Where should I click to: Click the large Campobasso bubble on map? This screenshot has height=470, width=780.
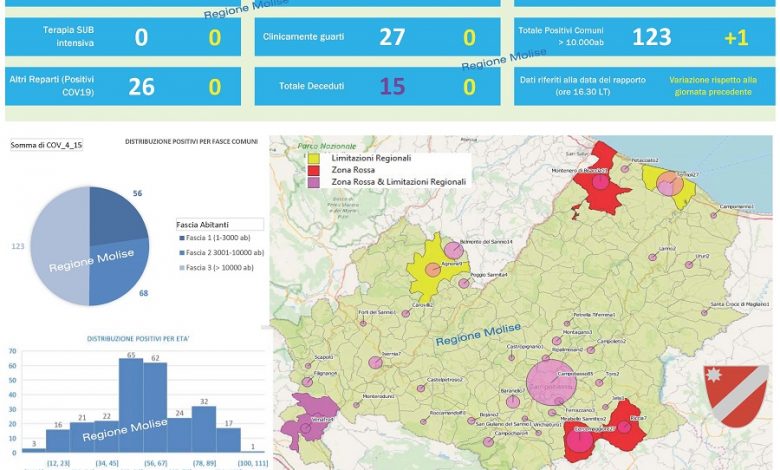point(546,381)
